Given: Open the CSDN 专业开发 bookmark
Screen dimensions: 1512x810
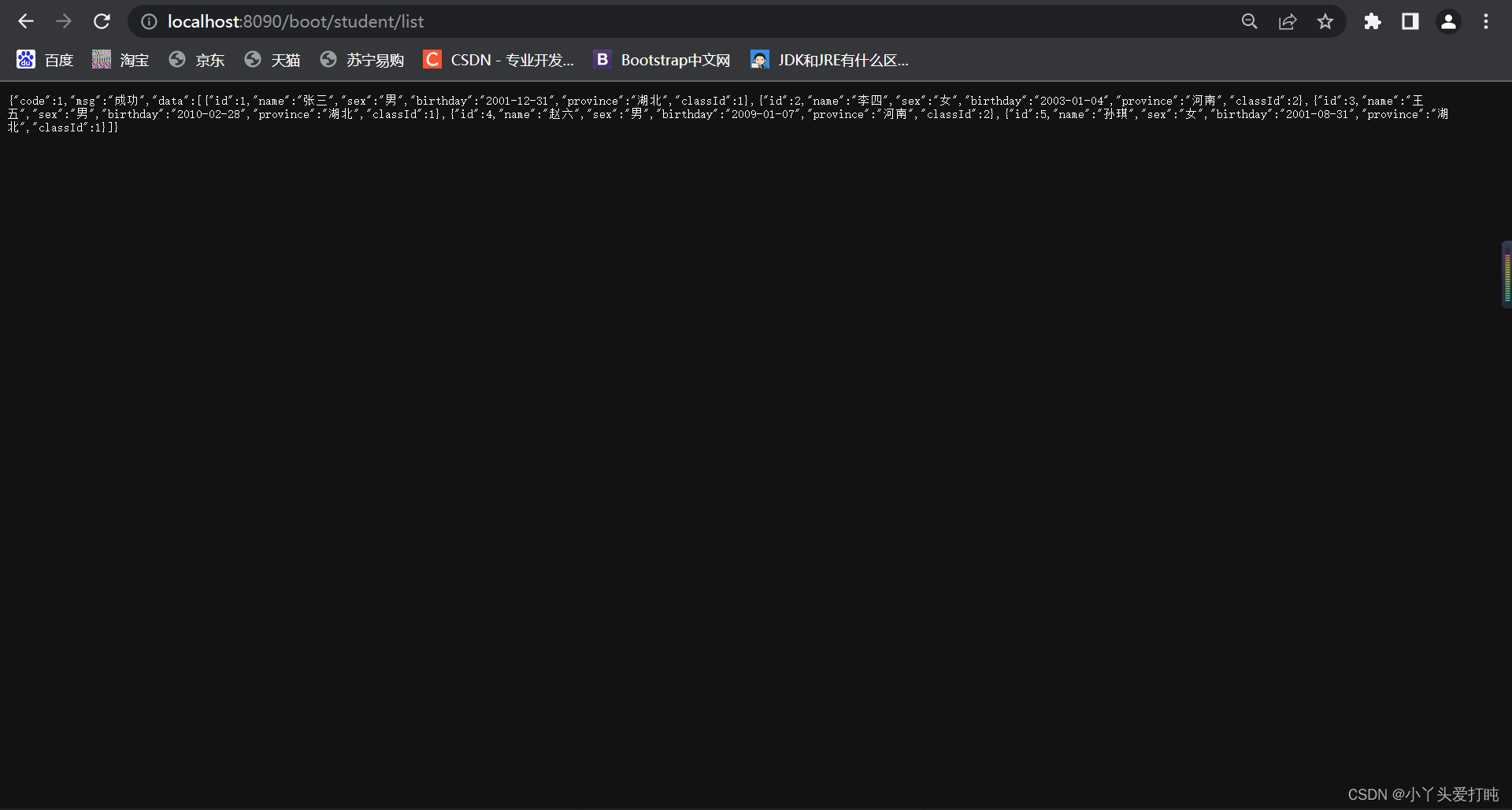Looking at the screenshot, I should coord(498,60).
